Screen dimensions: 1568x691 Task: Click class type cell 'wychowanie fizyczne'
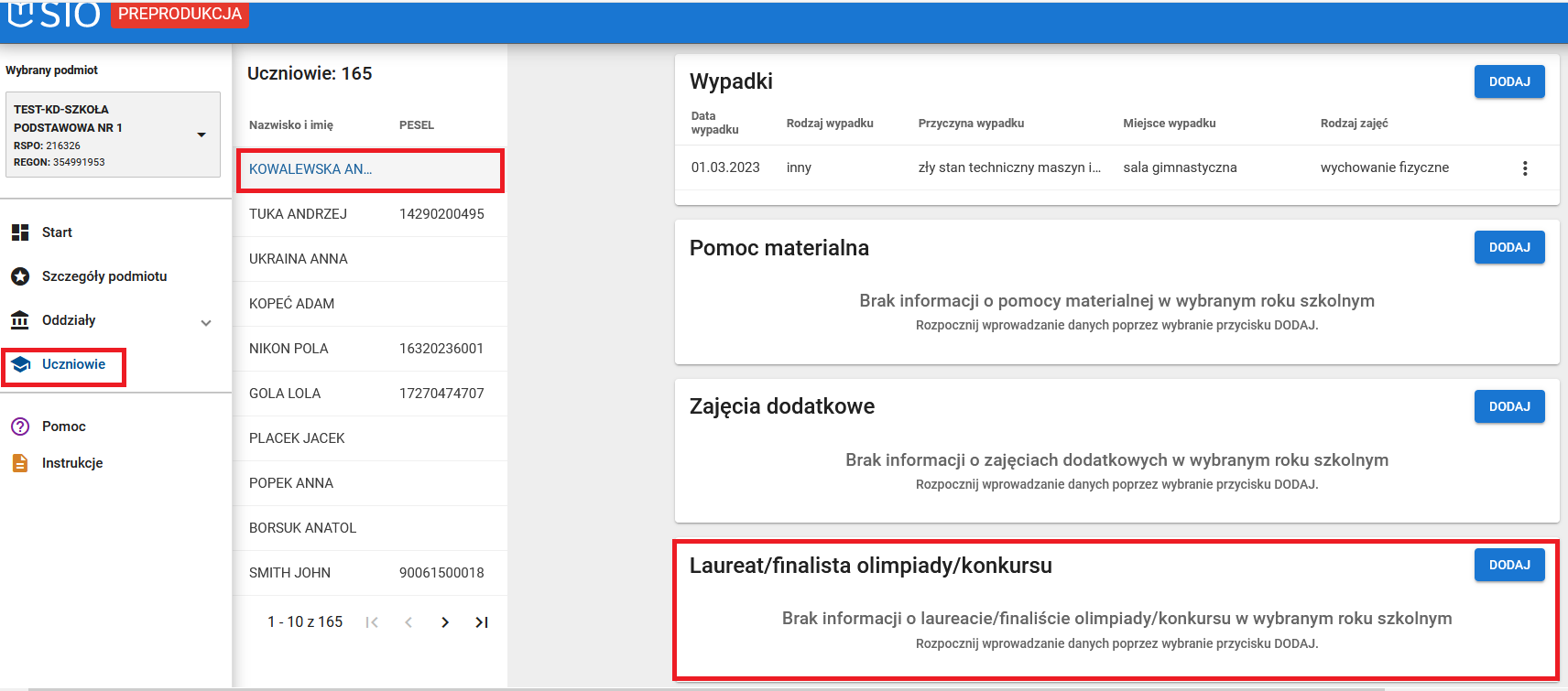(x=1384, y=167)
